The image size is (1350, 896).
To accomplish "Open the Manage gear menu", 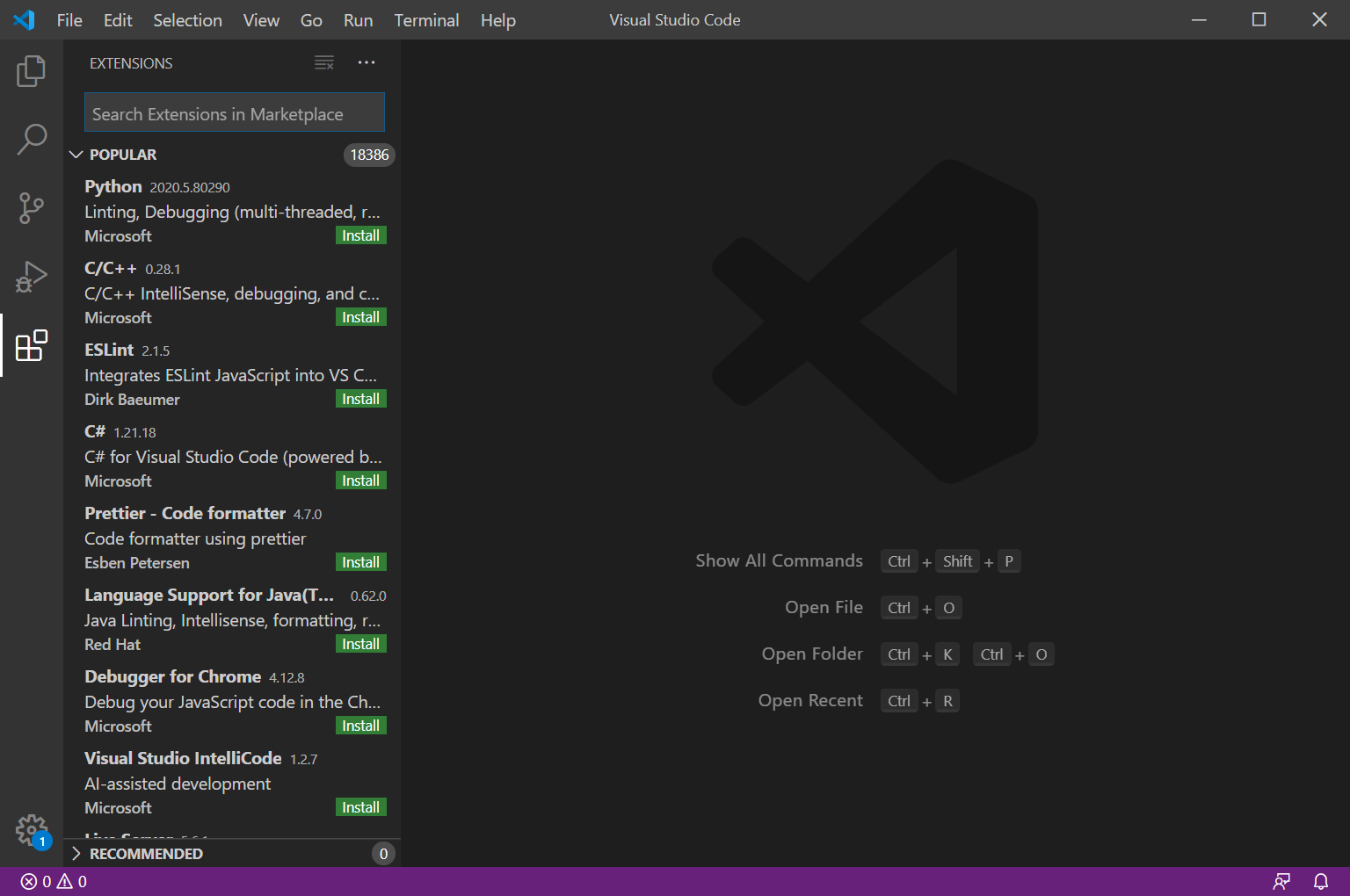I will (32, 830).
